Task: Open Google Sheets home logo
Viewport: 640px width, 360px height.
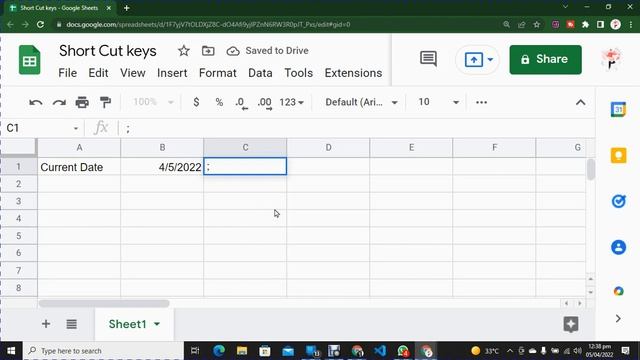Action: [x=29, y=60]
